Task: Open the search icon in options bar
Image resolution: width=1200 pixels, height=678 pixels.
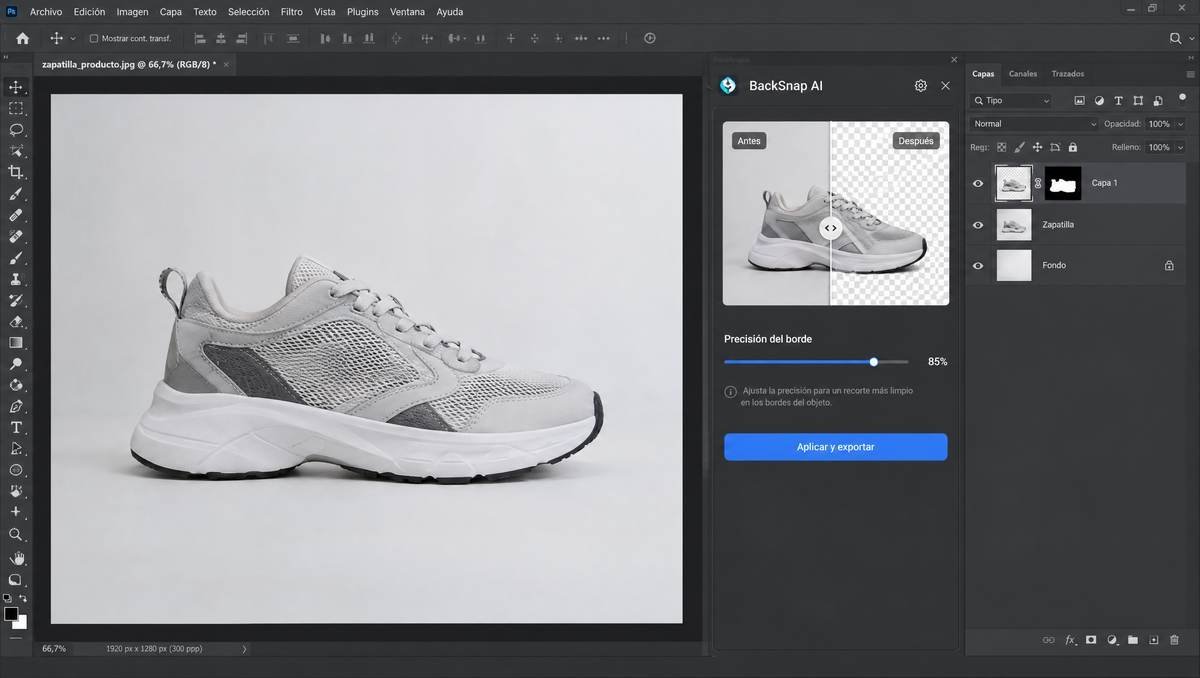Action: coord(1176,38)
